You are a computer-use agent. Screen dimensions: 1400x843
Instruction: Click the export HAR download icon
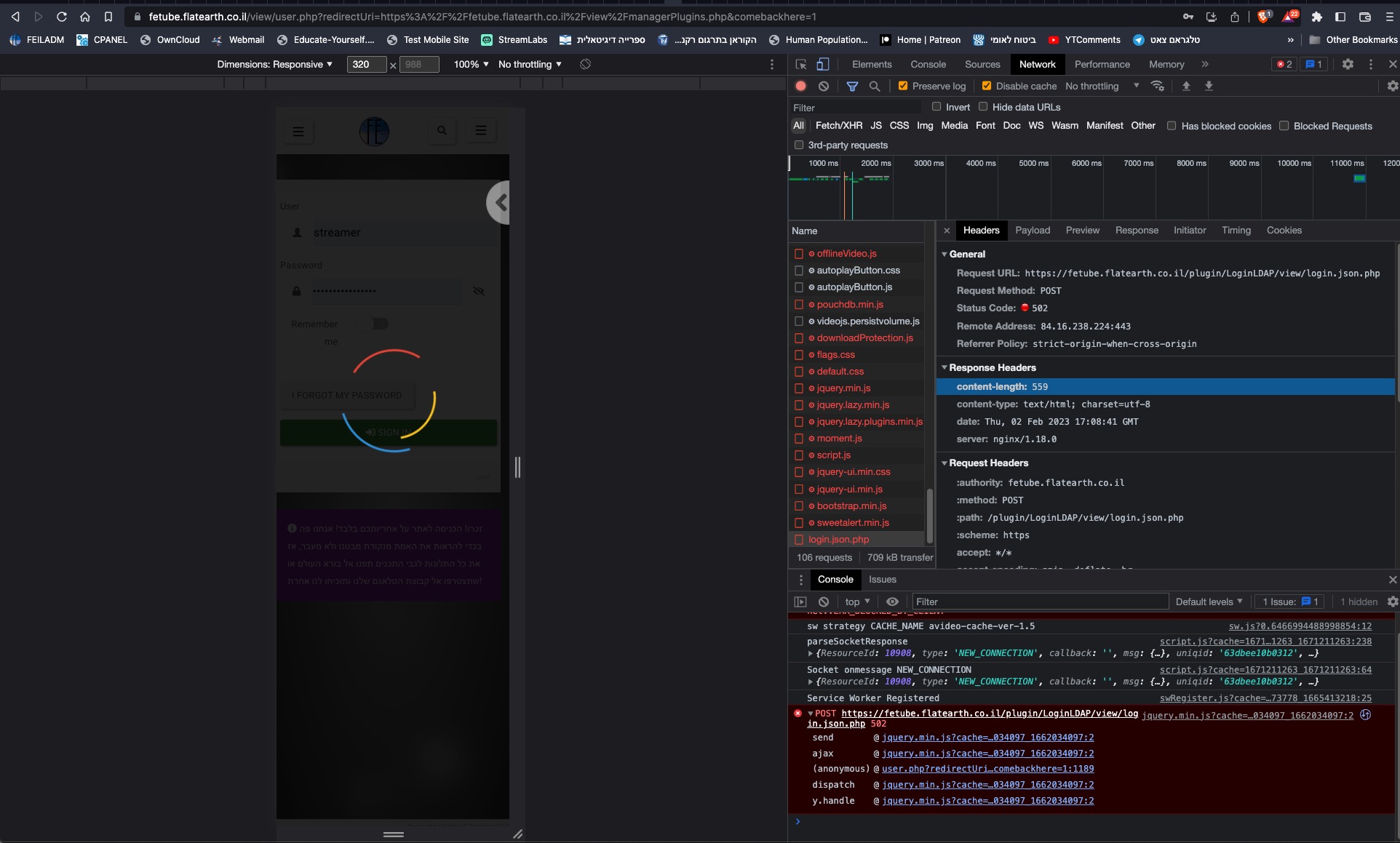[1209, 86]
